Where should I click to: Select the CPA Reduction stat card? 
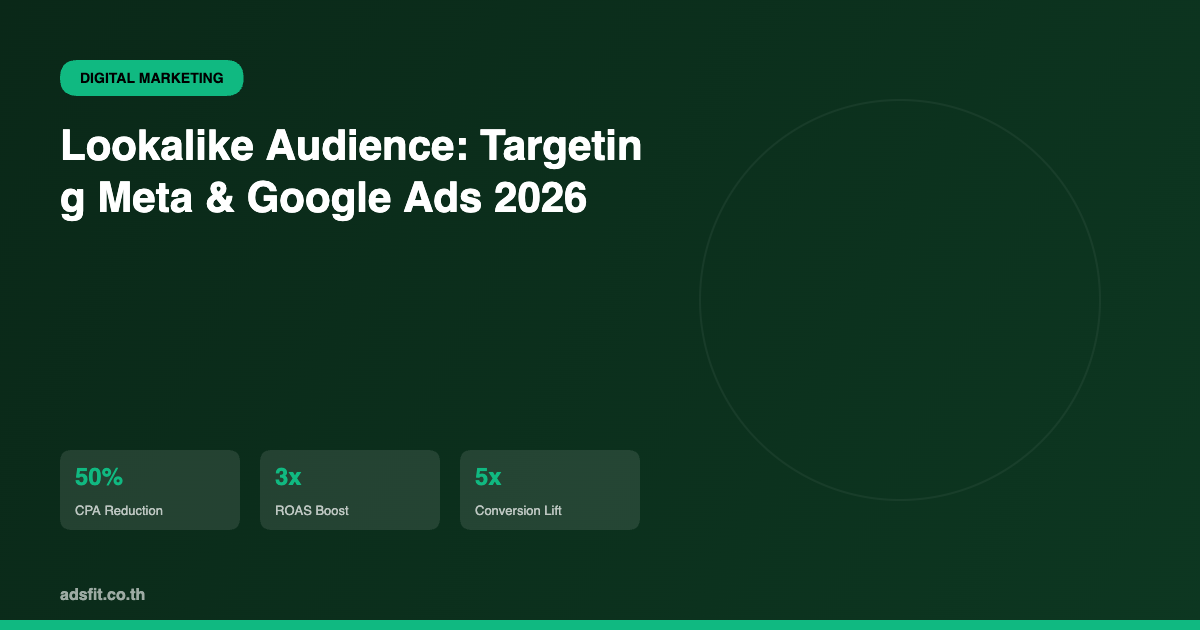[150, 490]
